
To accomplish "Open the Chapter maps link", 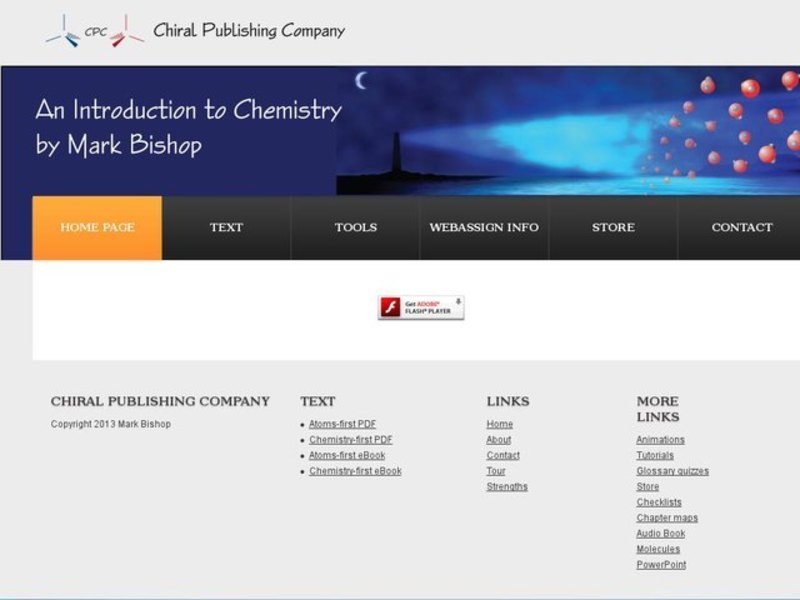I will pyautogui.click(x=666, y=518).
